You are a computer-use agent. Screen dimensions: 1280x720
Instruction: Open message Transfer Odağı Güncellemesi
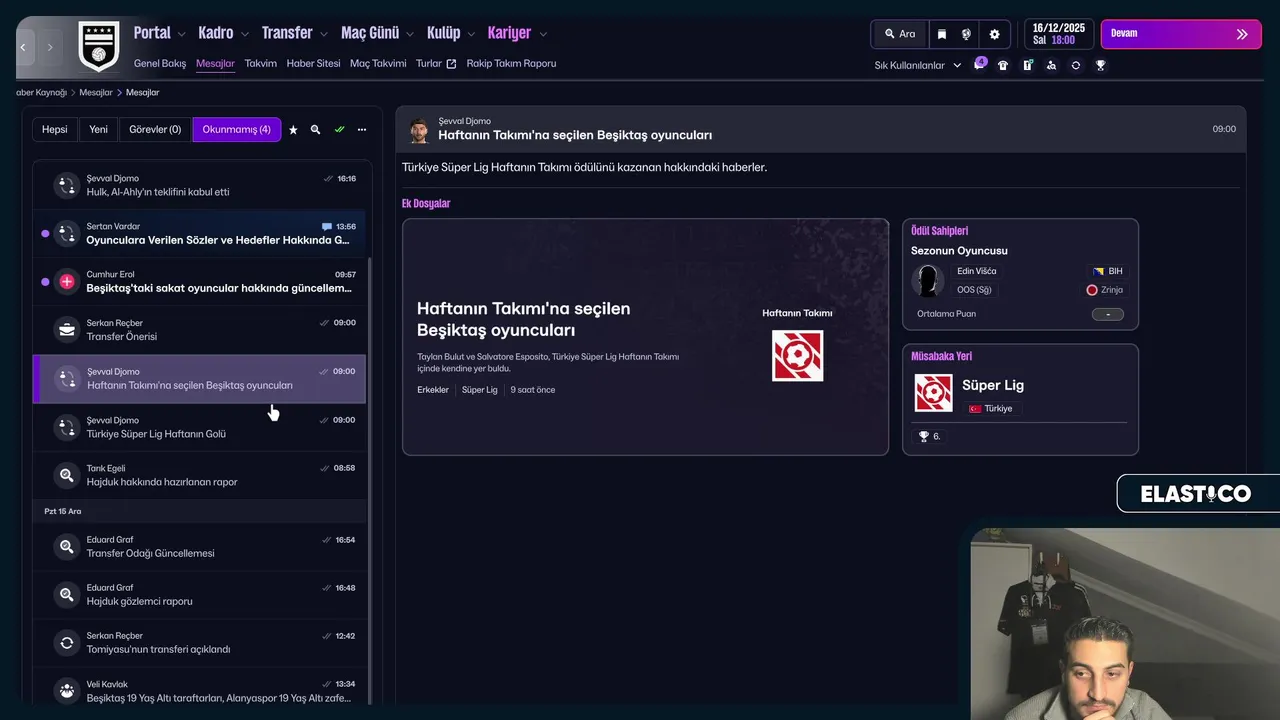[199, 547]
